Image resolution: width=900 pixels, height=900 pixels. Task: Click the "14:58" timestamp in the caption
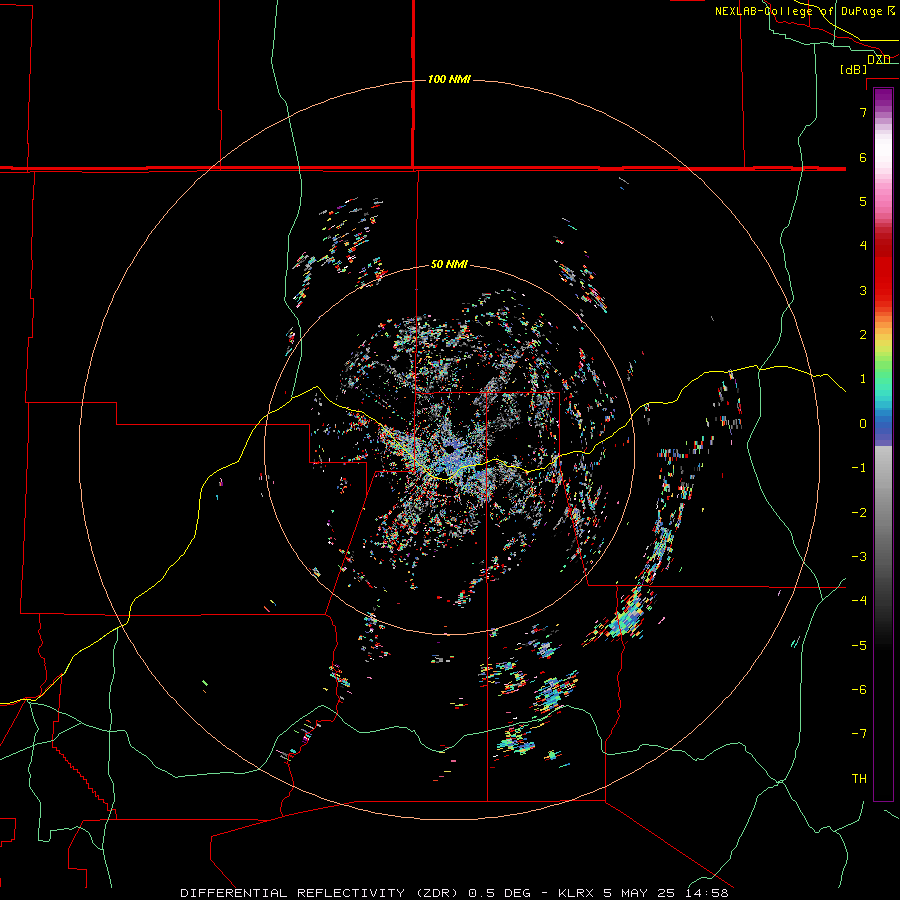point(707,893)
